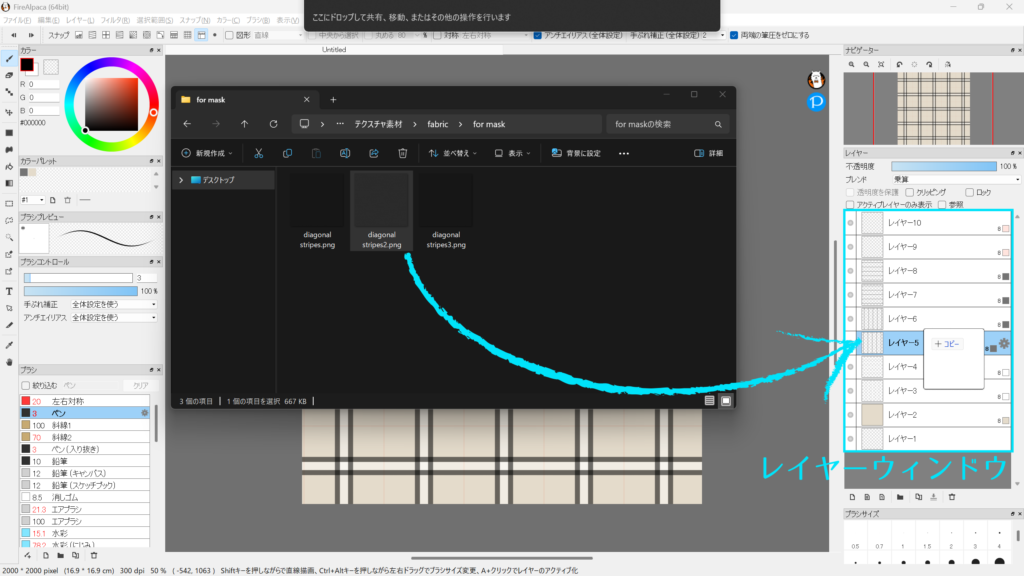Click the rotate-left icon in the Navigator panel

click(x=900, y=65)
